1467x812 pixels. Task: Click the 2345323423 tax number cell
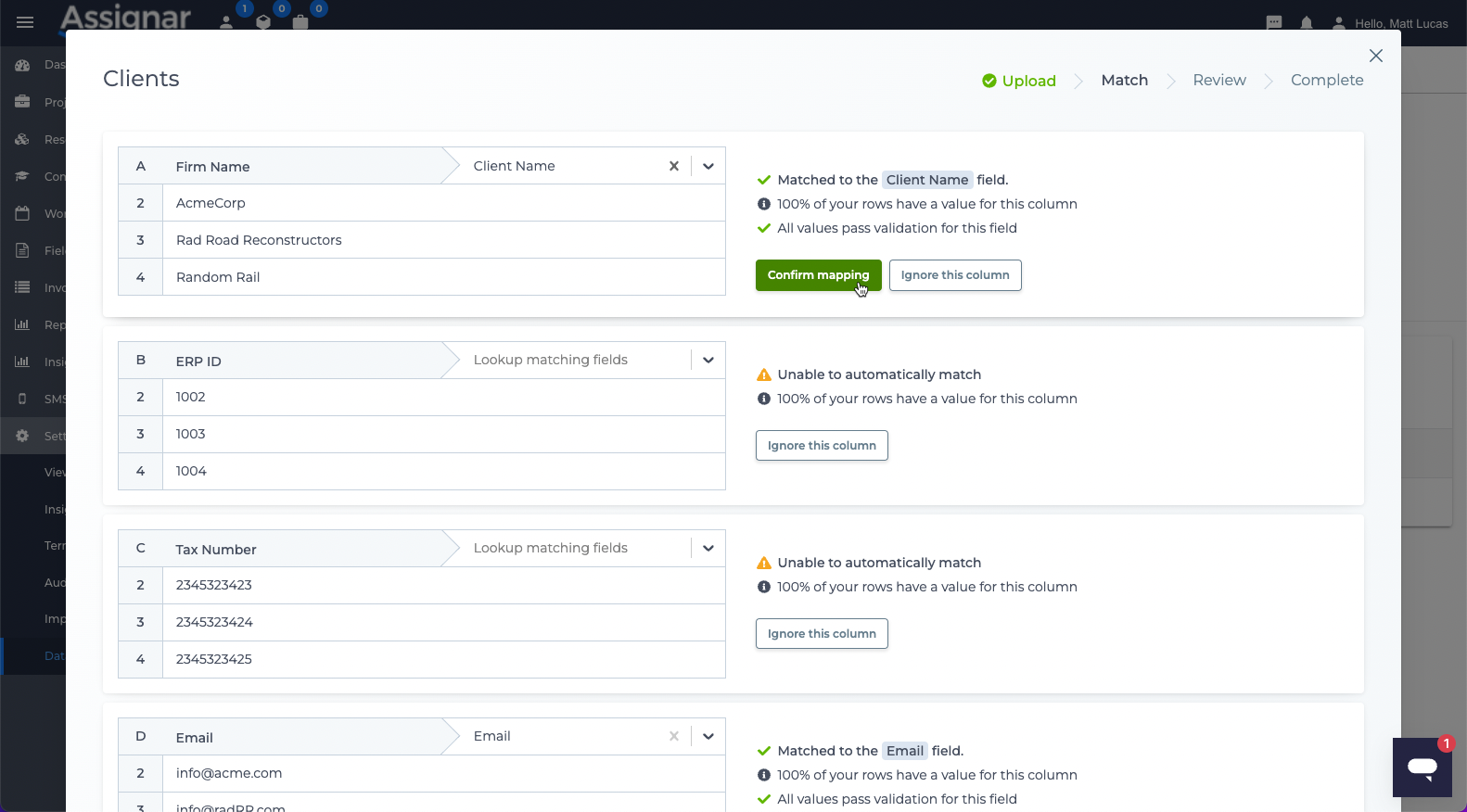point(444,585)
